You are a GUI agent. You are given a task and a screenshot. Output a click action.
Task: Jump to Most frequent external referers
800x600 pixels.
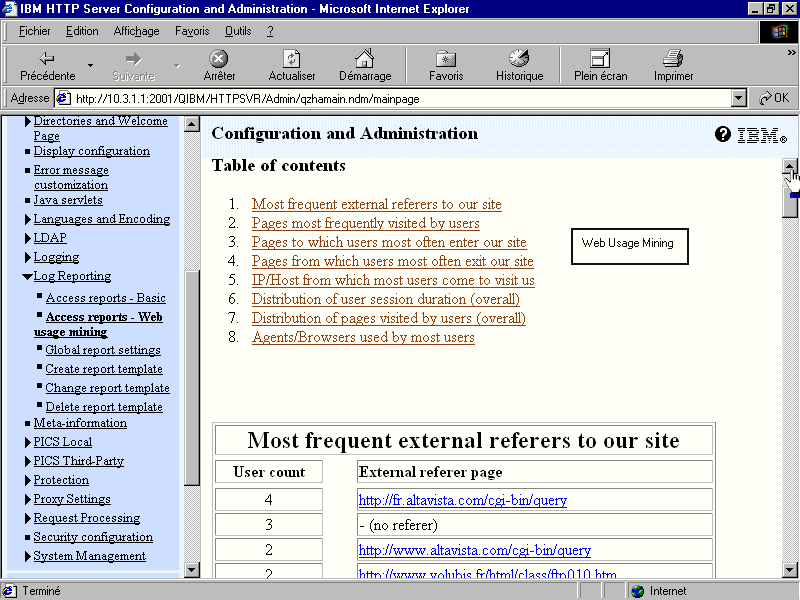[x=377, y=205]
